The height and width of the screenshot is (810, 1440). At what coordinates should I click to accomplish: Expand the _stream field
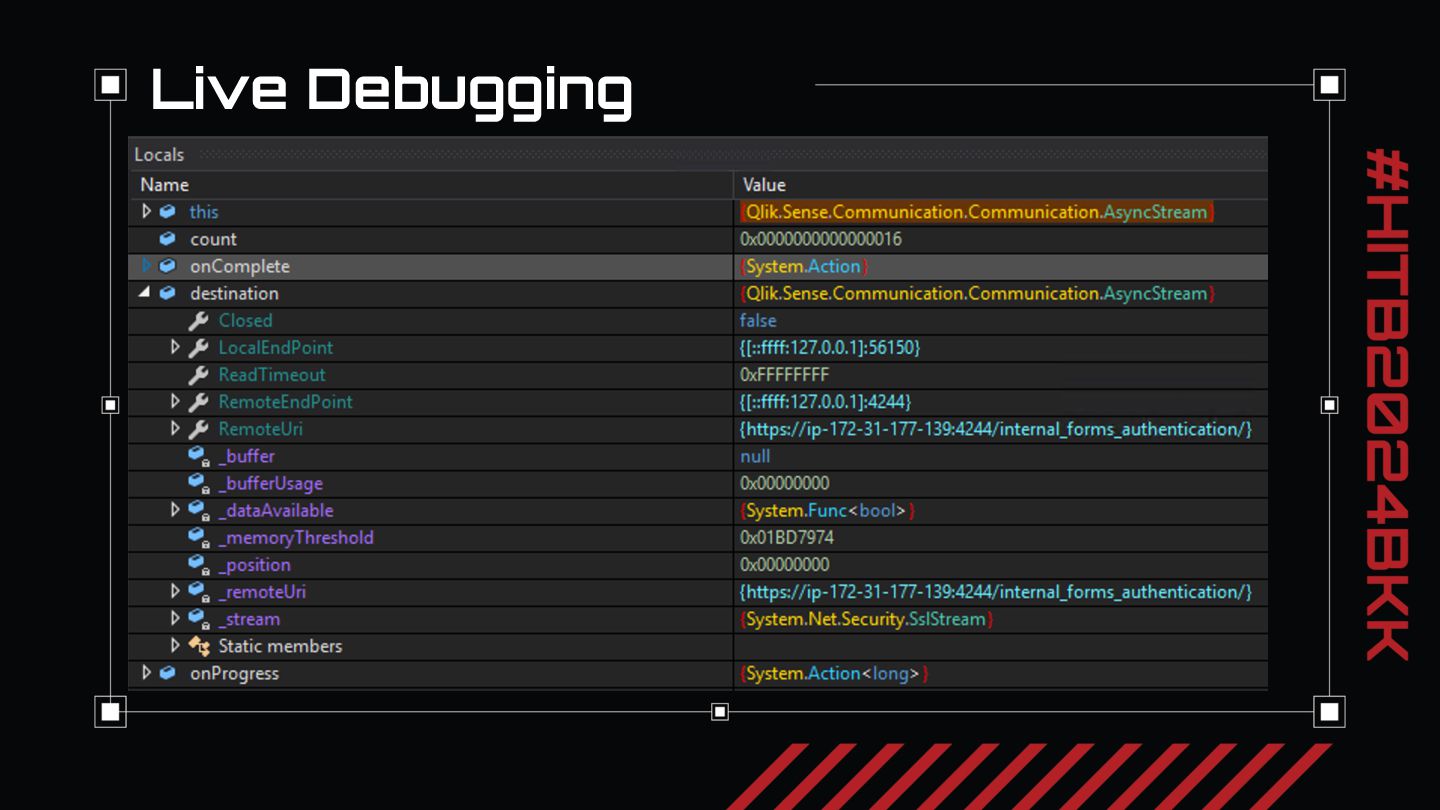point(175,618)
